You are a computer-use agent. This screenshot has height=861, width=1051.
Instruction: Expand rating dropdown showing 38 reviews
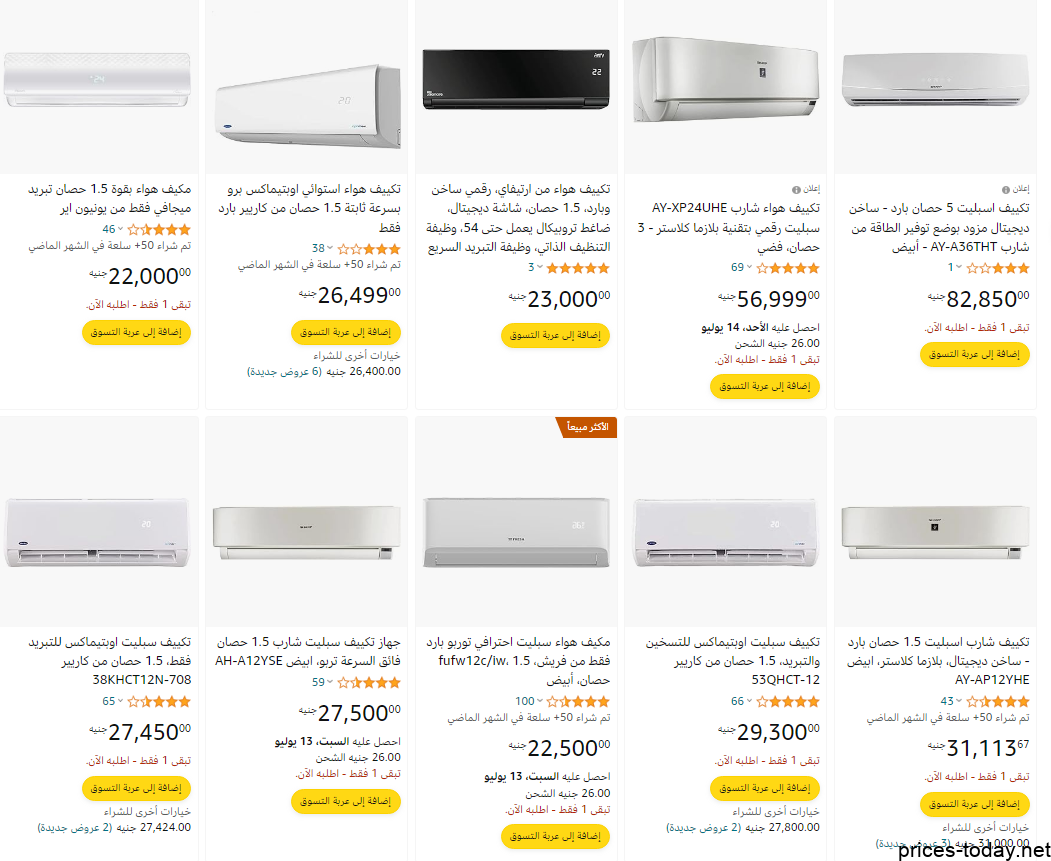tap(330, 249)
